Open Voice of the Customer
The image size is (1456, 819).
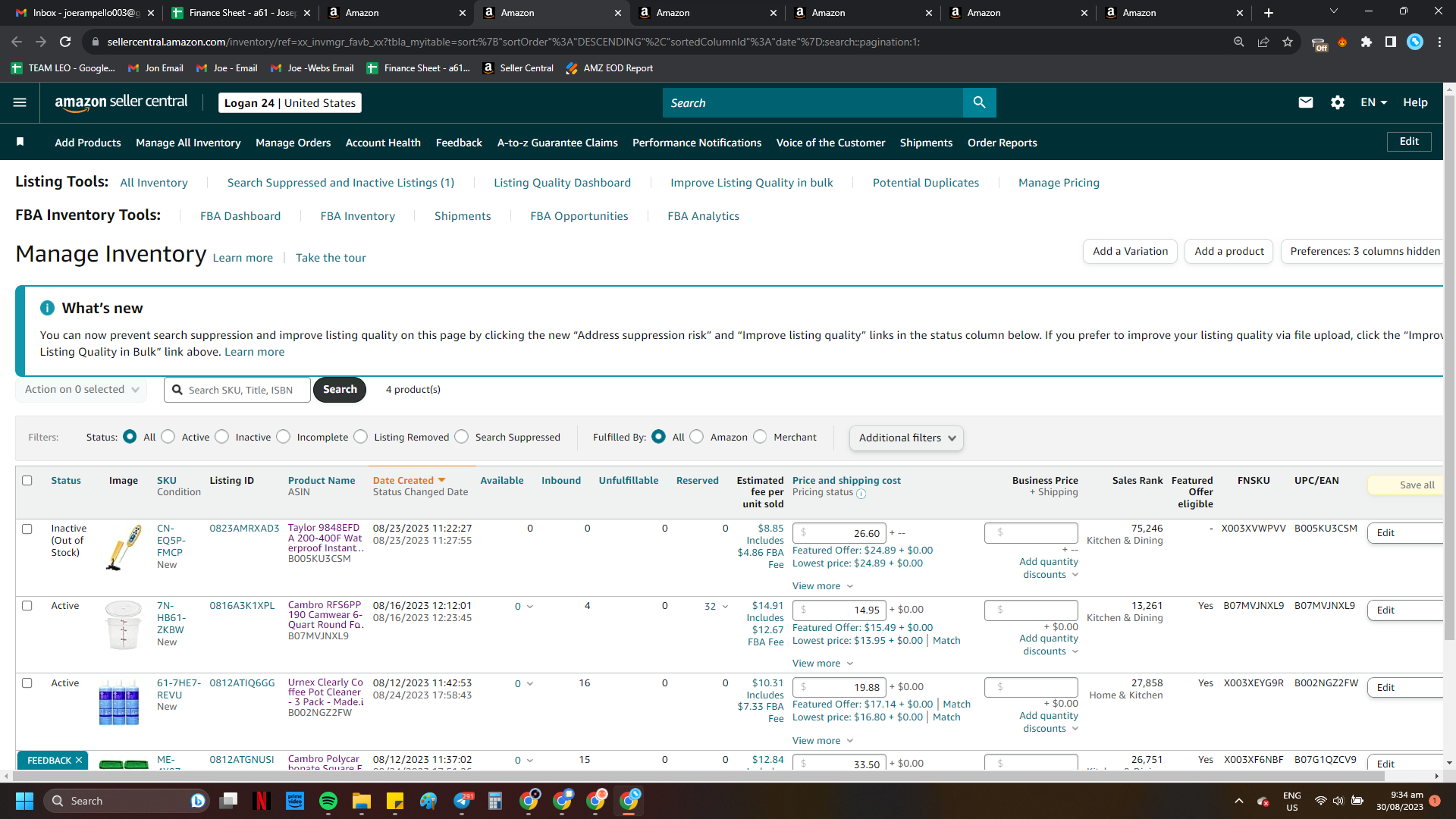pyautogui.click(x=830, y=143)
